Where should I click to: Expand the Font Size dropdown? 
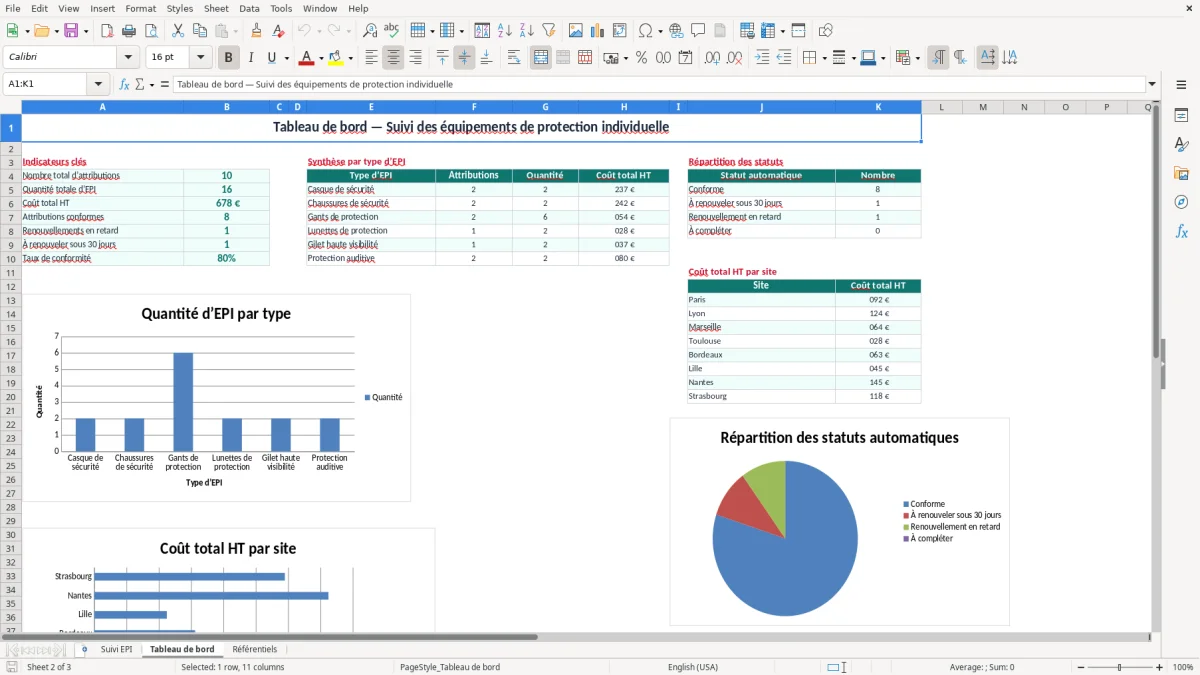tap(200, 58)
